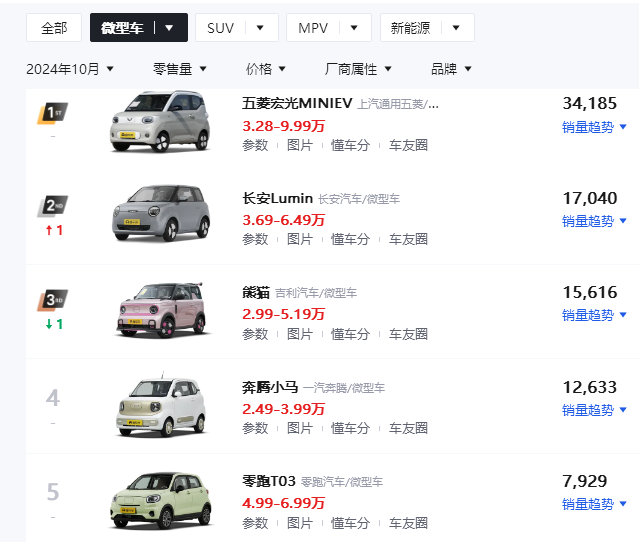639x542 pixels.
Task: Open the 奔腾小马 title link
Action: pyautogui.click(x=270, y=387)
